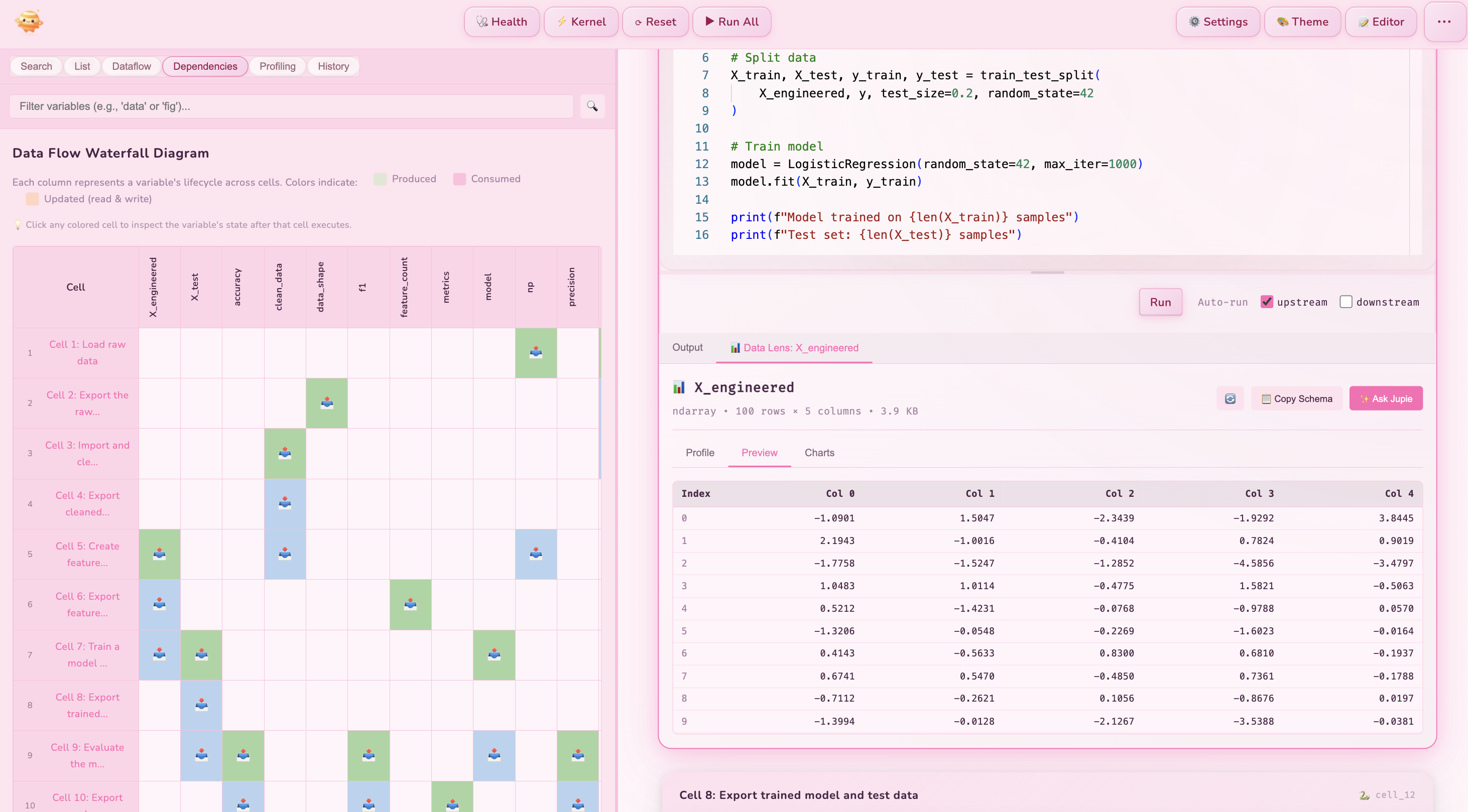Inspect model variable produced in Cell 7
The image size is (1468, 812).
(x=494, y=655)
